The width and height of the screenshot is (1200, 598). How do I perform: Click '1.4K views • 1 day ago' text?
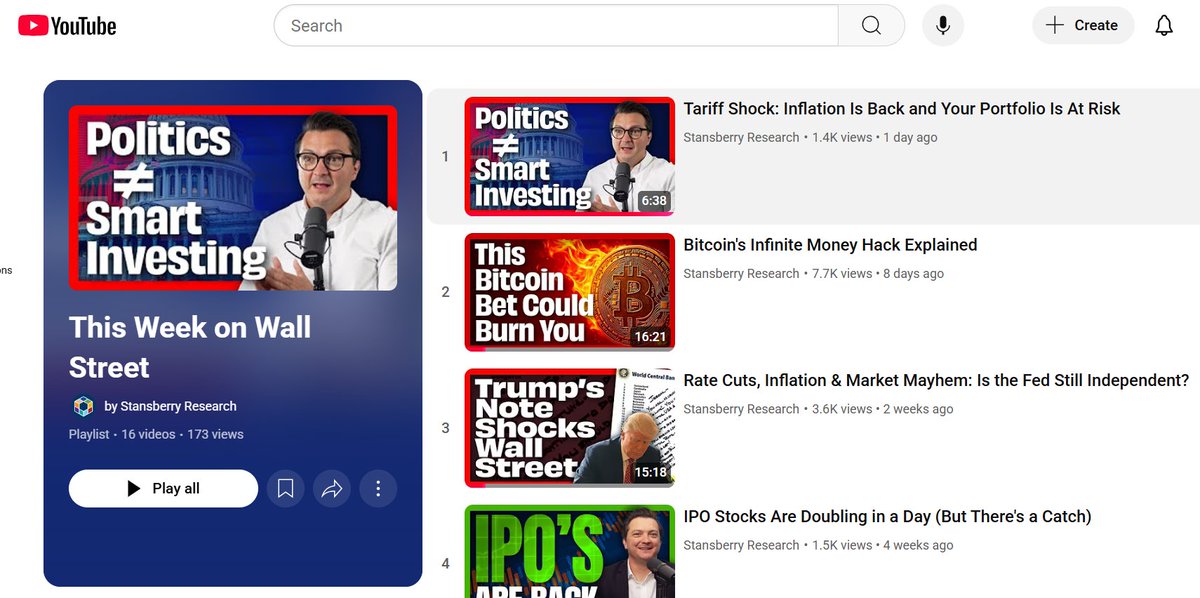tap(875, 138)
